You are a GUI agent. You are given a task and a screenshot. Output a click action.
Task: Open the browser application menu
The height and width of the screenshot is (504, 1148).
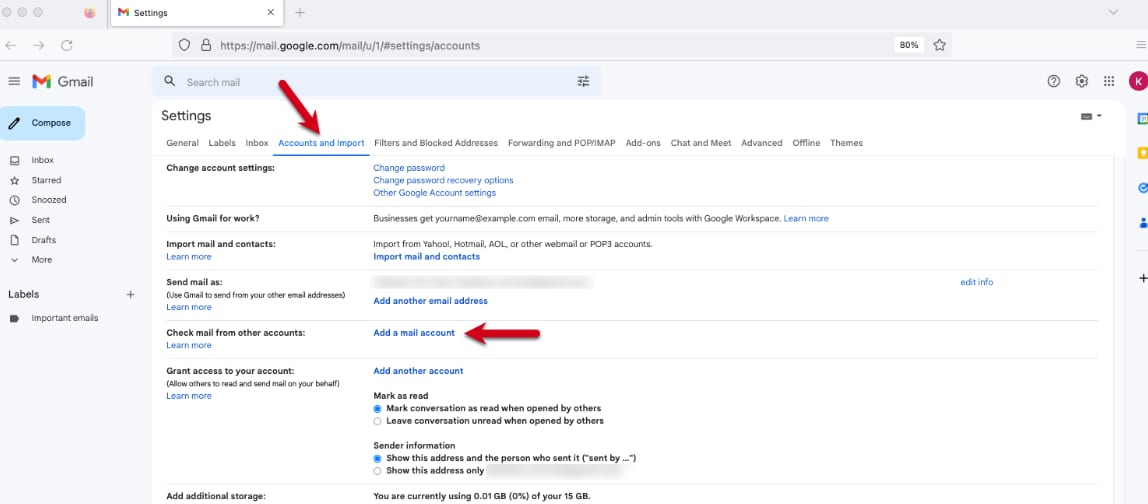pos(1141,45)
